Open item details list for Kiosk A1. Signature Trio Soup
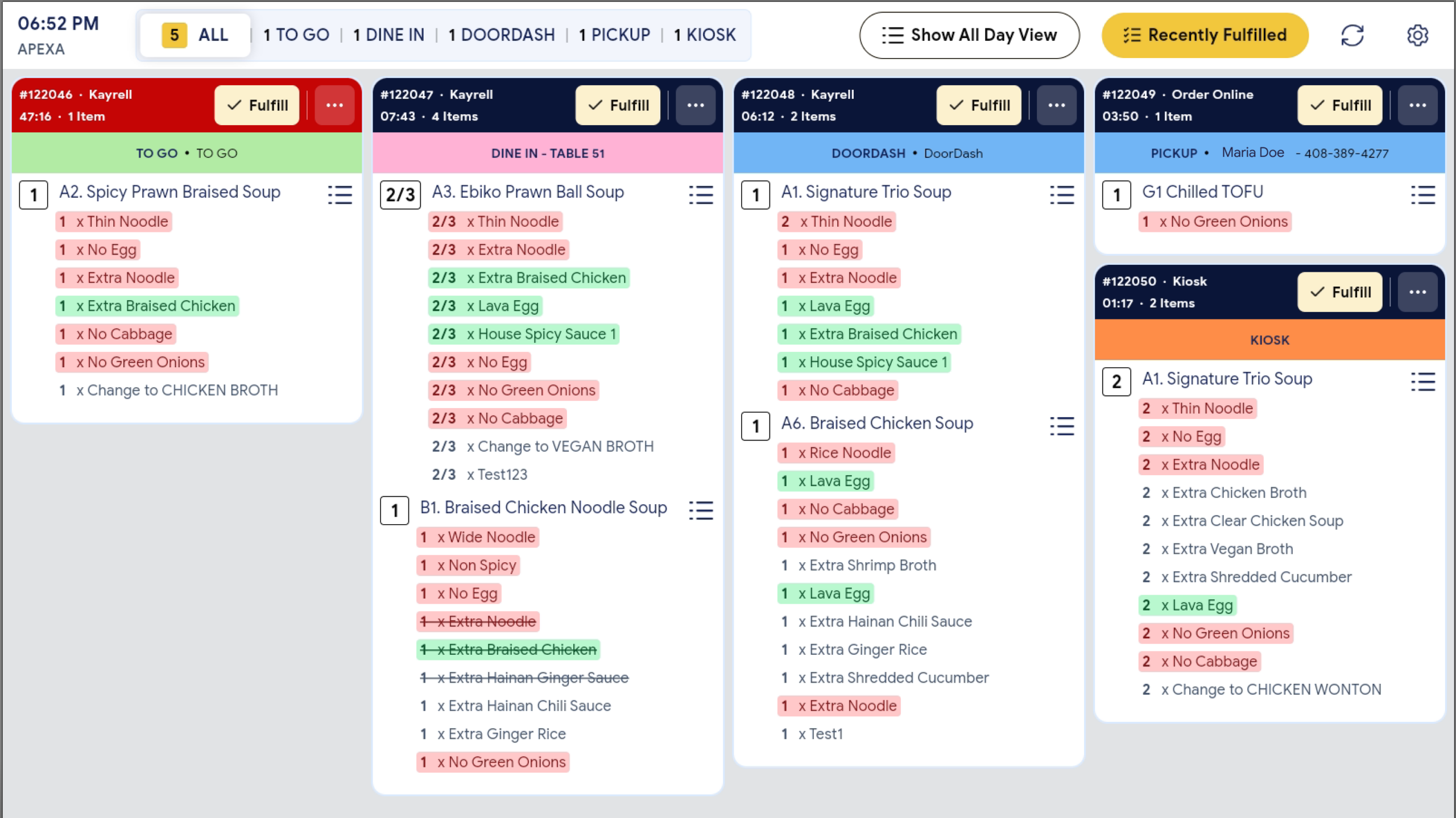1456x818 pixels. coord(1423,381)
